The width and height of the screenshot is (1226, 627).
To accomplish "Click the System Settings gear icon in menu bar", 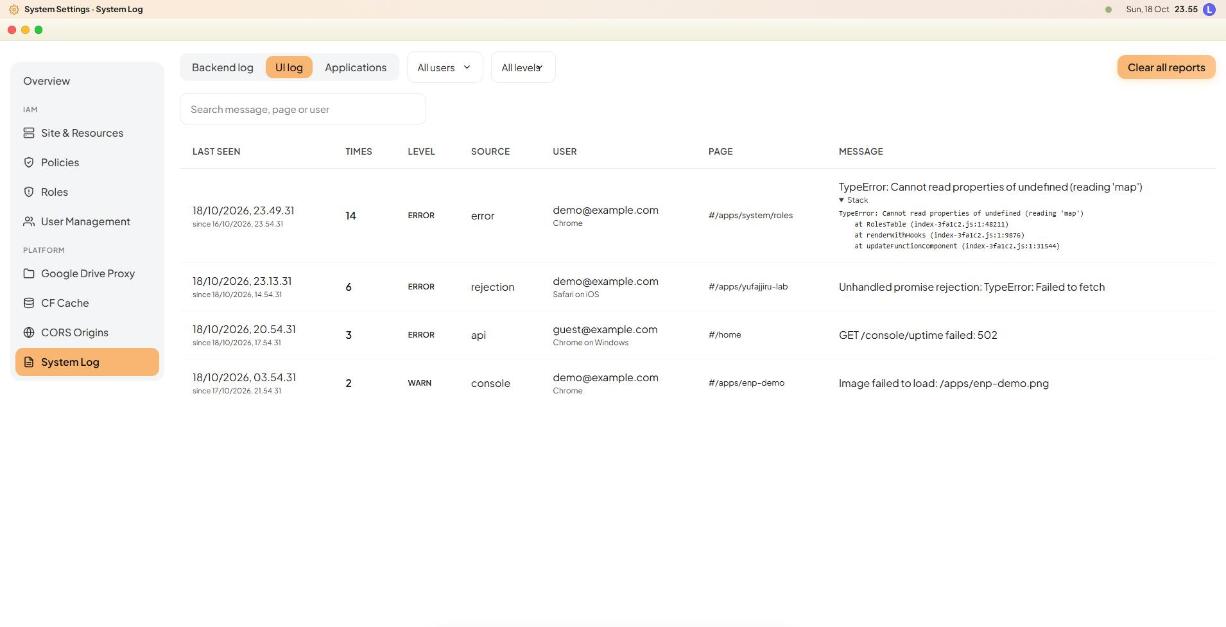I will (14, 9).
